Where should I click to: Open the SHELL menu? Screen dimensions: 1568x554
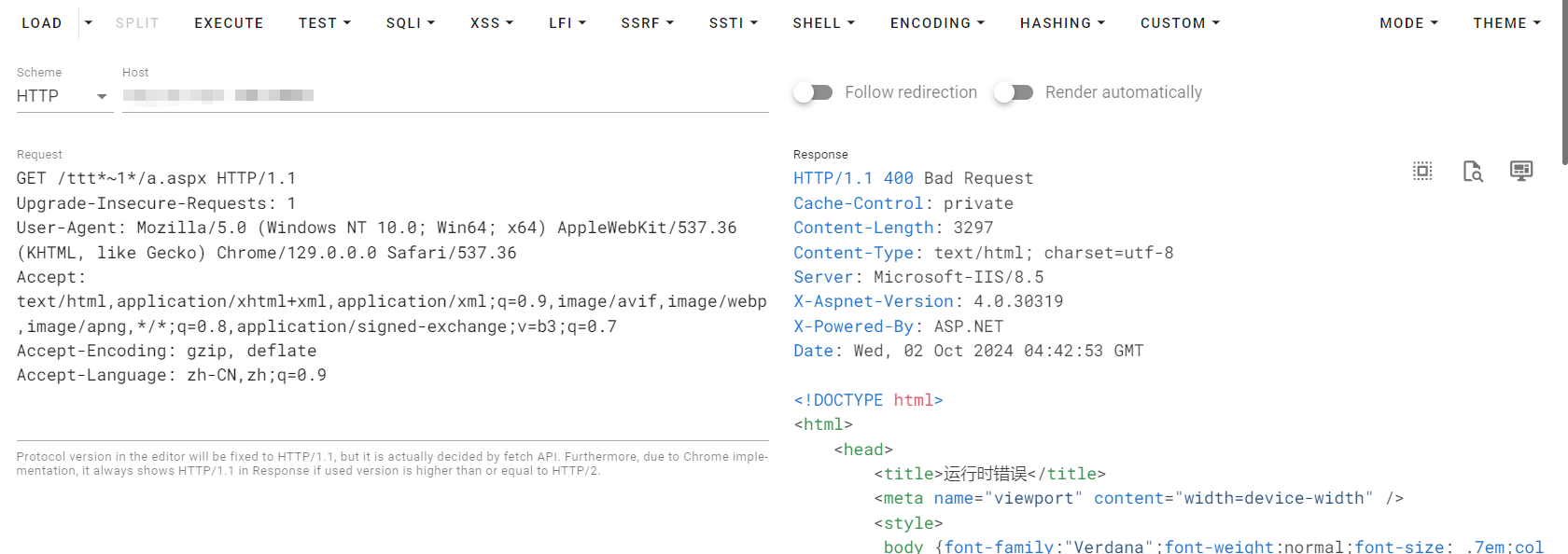coord(823,22)
